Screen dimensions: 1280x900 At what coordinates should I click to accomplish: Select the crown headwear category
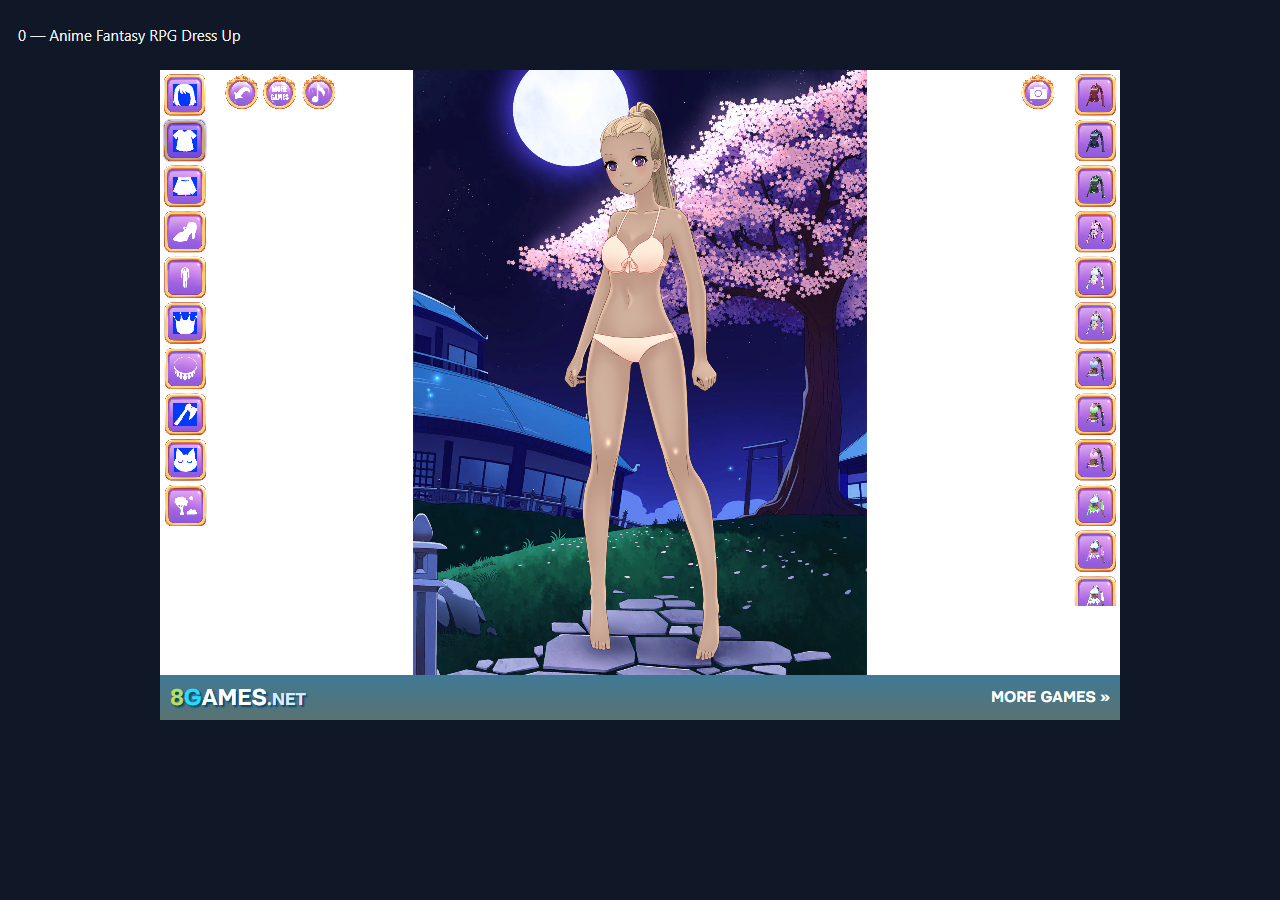(185, 324)
